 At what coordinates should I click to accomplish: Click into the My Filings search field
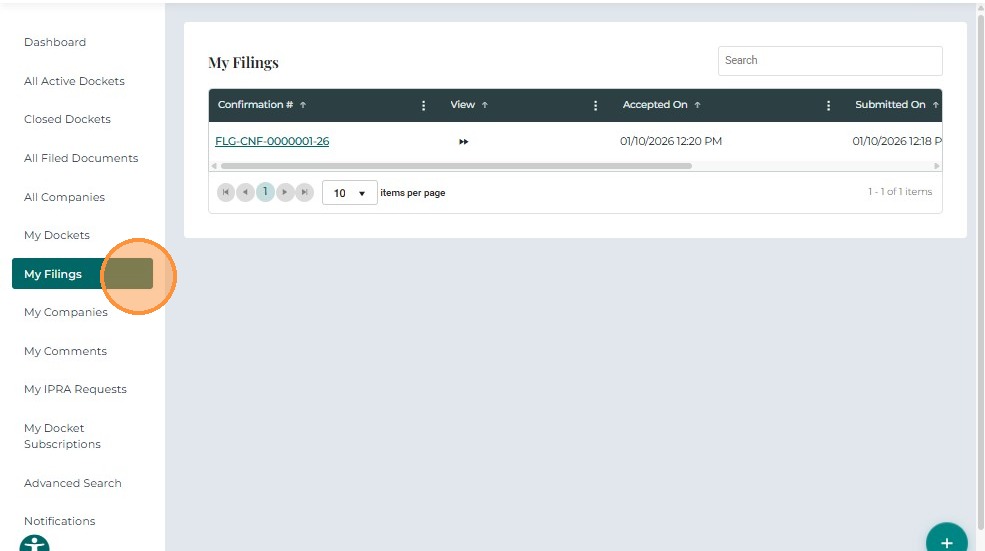pyautogui.click(x=830, y=61)
